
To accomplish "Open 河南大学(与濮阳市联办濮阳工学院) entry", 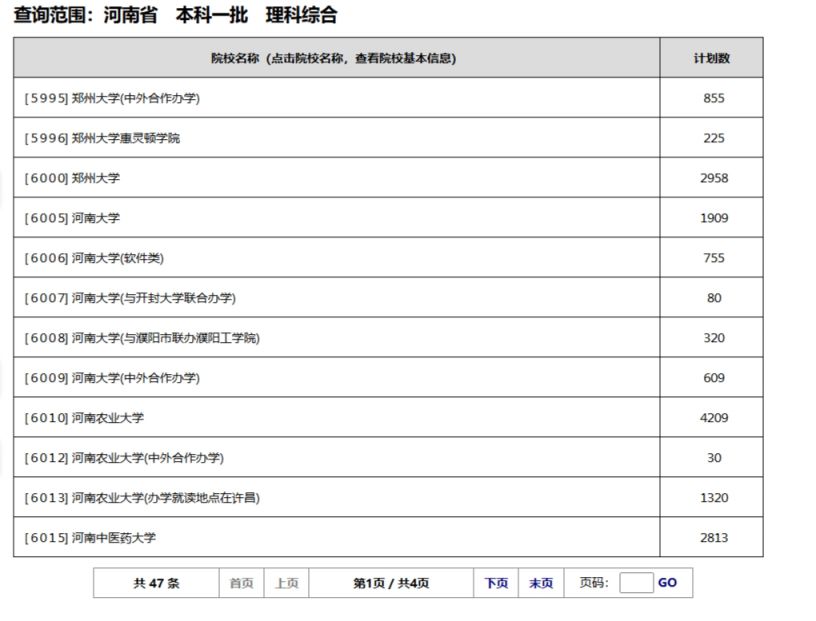I will point(142,338).
